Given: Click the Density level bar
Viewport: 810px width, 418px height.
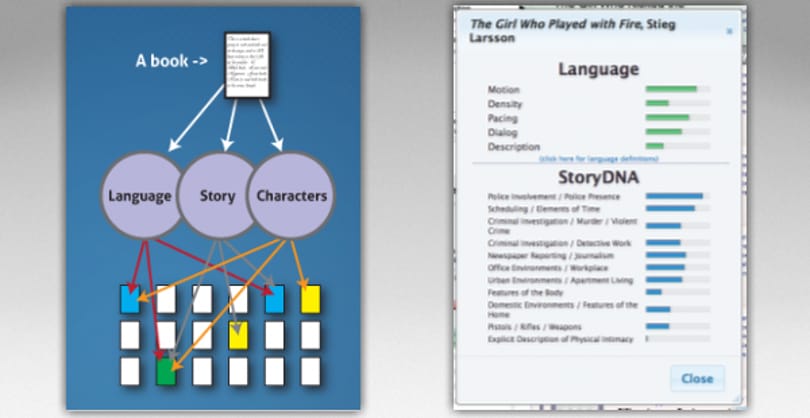Looking at the screenshot, I should [677, 103].
